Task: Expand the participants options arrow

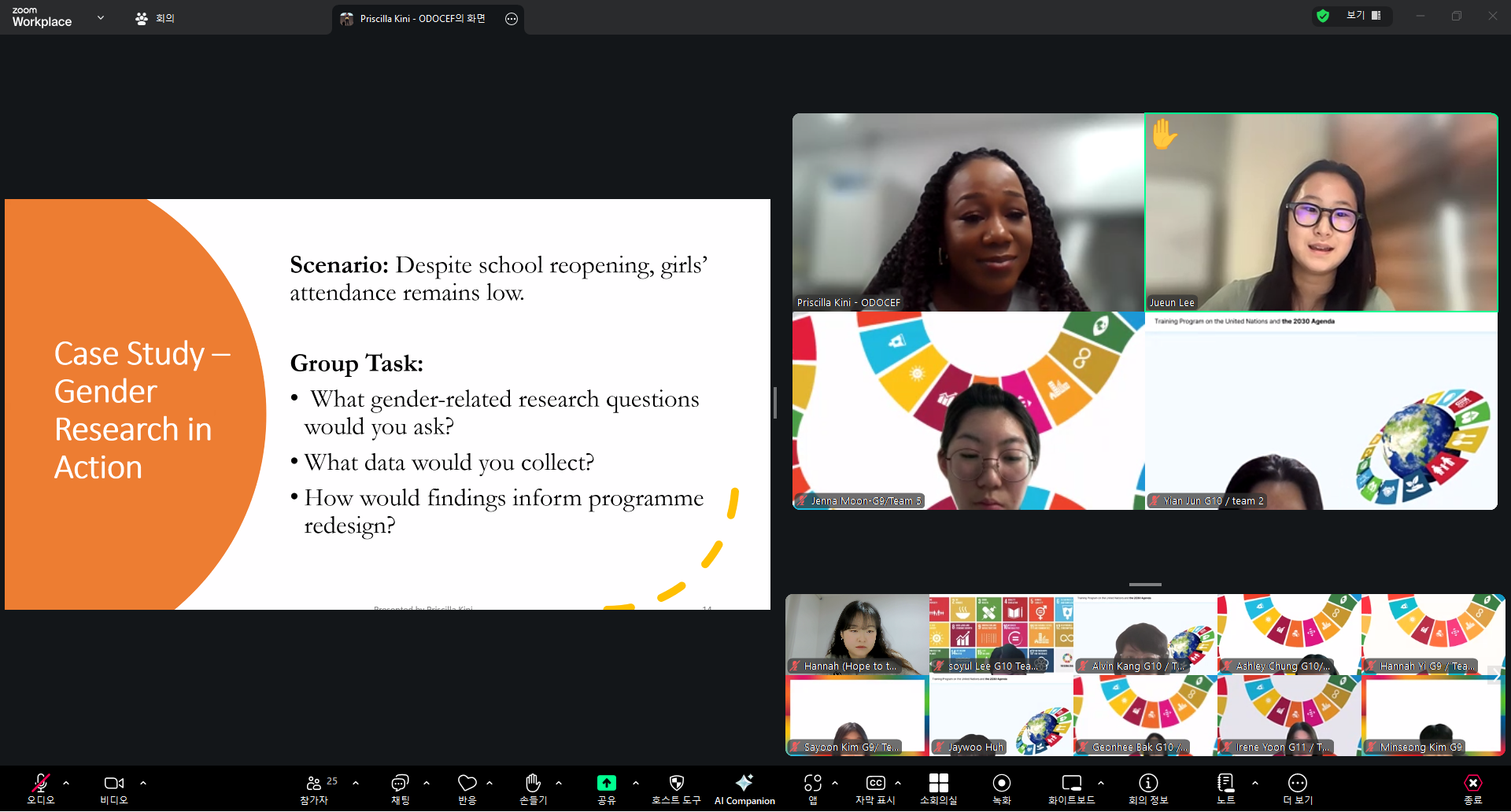Action: [x=356, y=783]
